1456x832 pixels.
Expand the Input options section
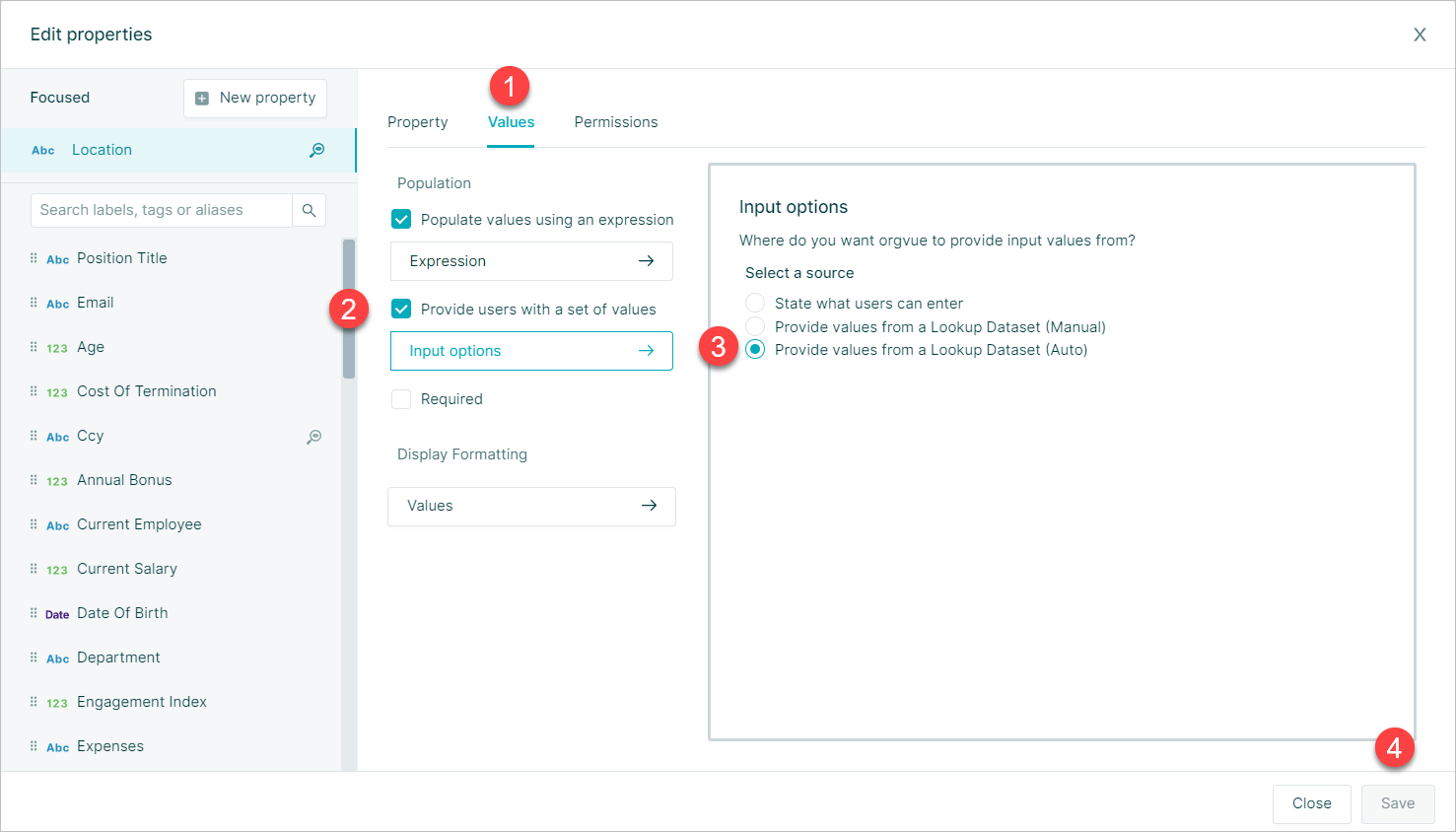(x=531, y=351)
